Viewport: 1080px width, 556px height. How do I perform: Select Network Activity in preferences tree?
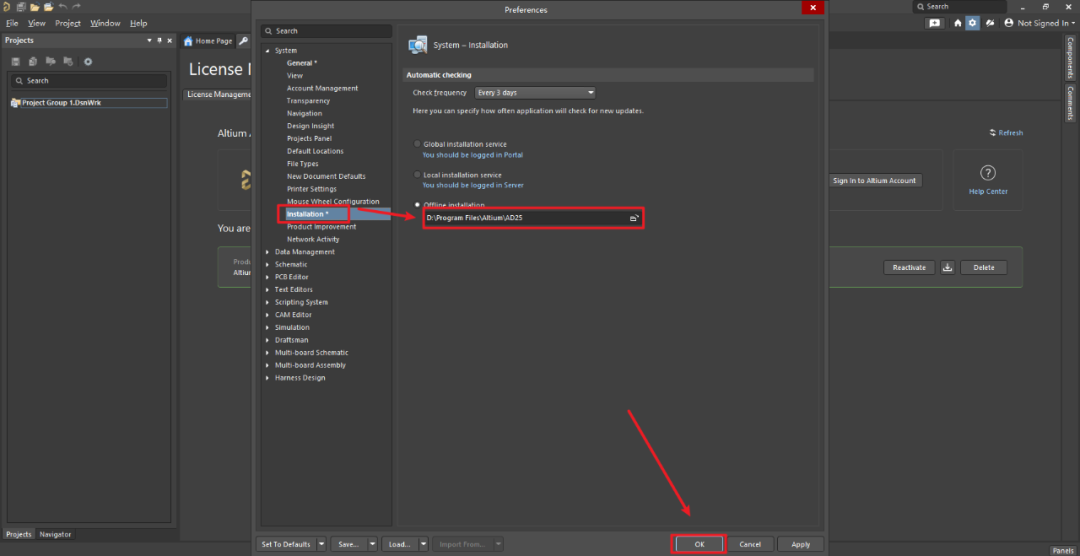313,240
